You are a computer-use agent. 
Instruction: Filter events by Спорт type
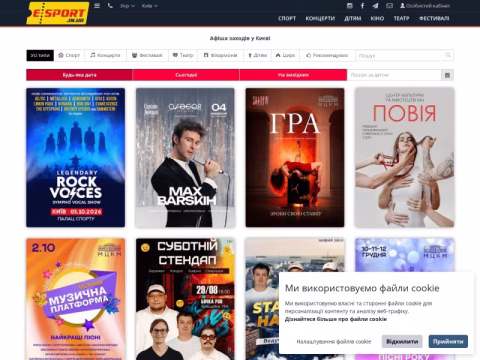(x=69, y=55)
